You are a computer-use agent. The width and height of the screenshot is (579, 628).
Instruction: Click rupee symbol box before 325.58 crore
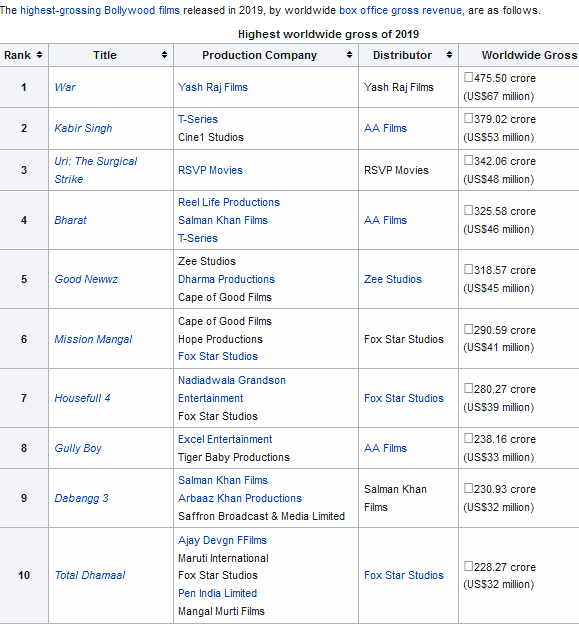pyautogui.click(x=468, y=210)
